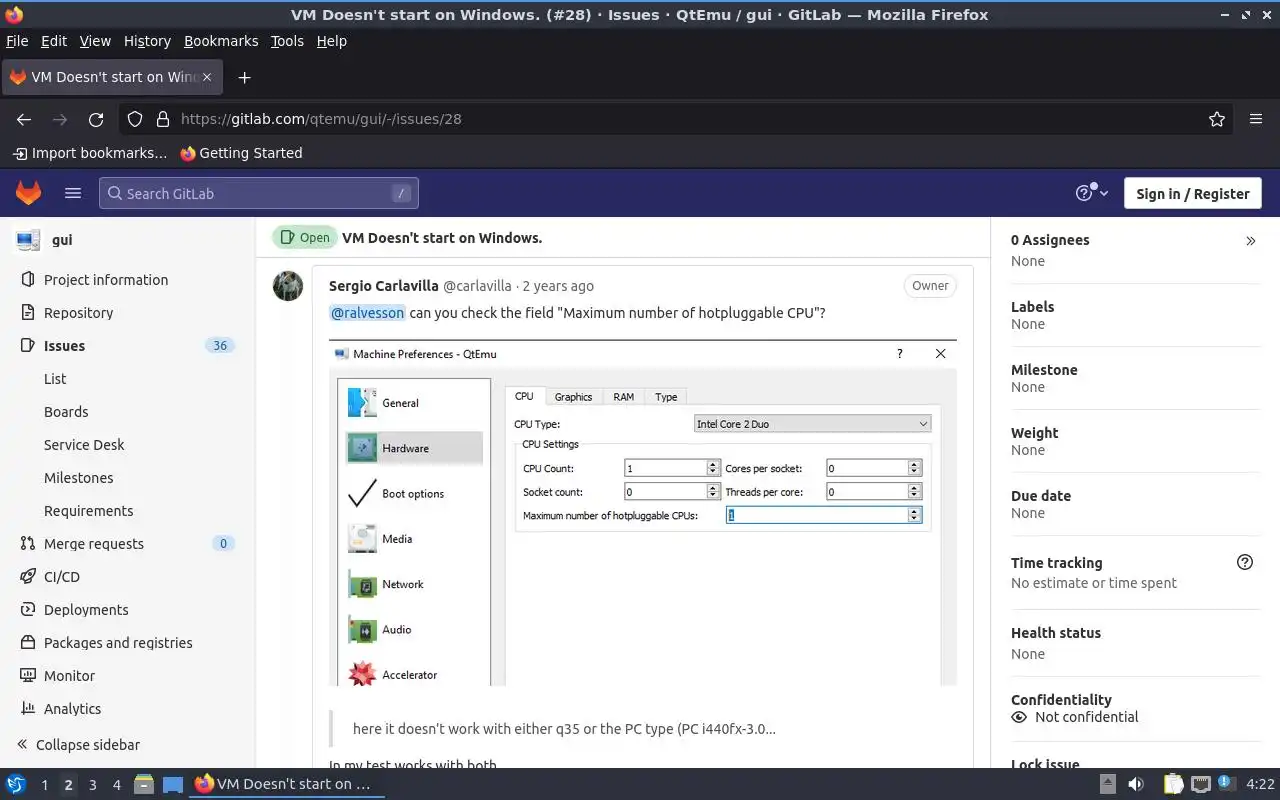Image resolution: width=1280 pixels, height=800 pixels.
Task: Click the CI/CD rocket icon
Action: pyautogui.click(x=28, y=577)
